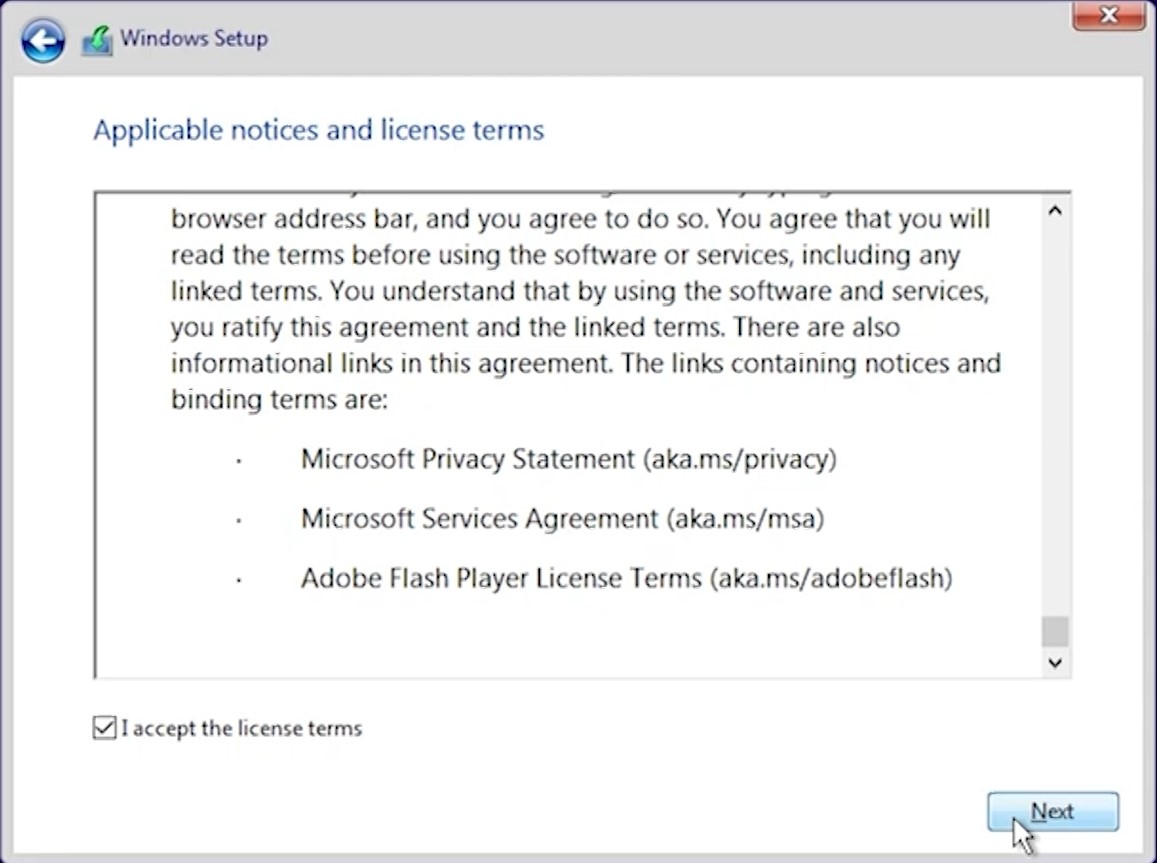Click Microsoft Services Agreement (aka.ms/msa) text
Screen dimensions: 1157x863
pyautogui.click(x=562, y=519)
